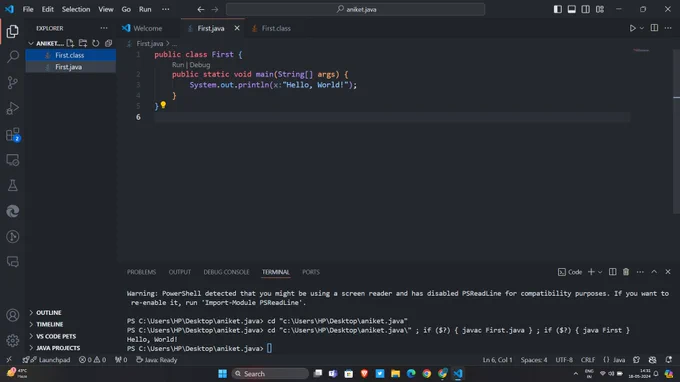This screenshot has height=382, width=680.
Task: Switch to DEBUG CONSOLE panel tab
Action: 226,272
